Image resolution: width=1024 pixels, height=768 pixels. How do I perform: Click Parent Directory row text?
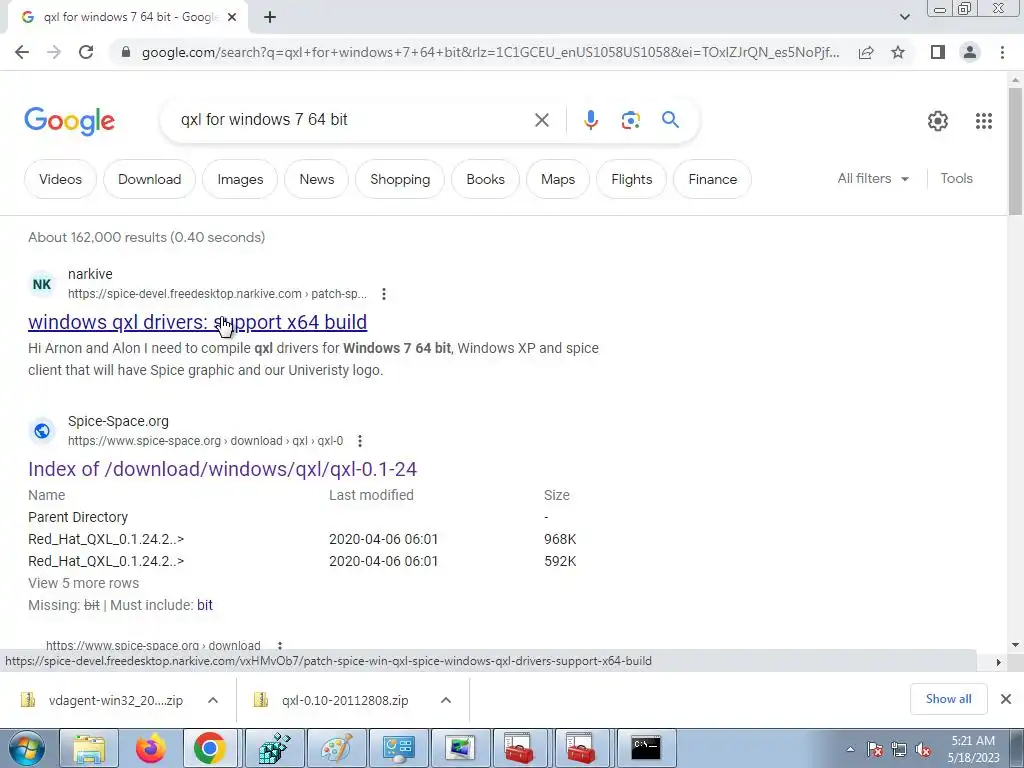(78, 517)
